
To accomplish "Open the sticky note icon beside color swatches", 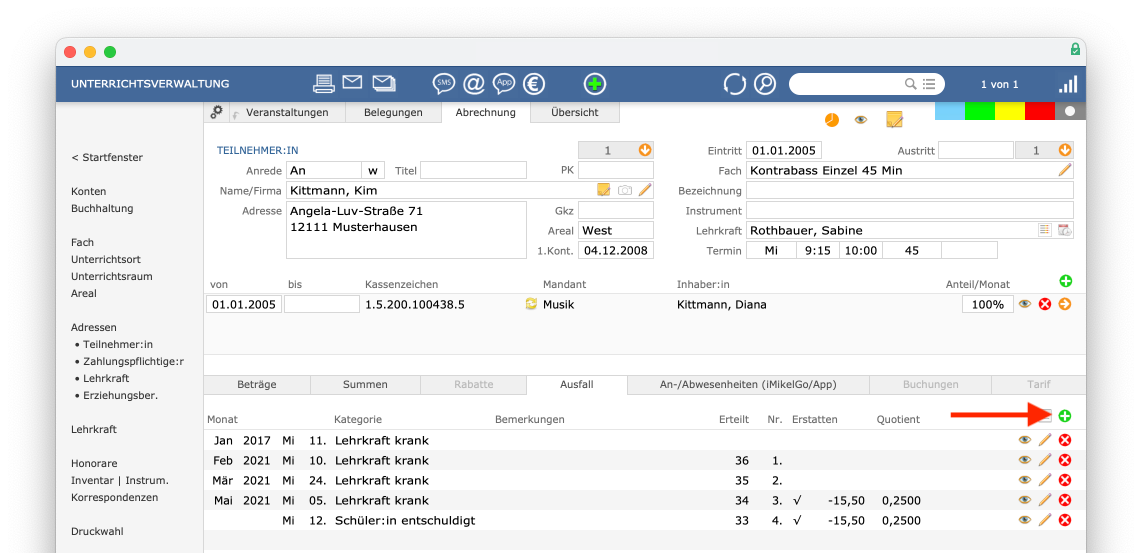I will tap(894, 119).
